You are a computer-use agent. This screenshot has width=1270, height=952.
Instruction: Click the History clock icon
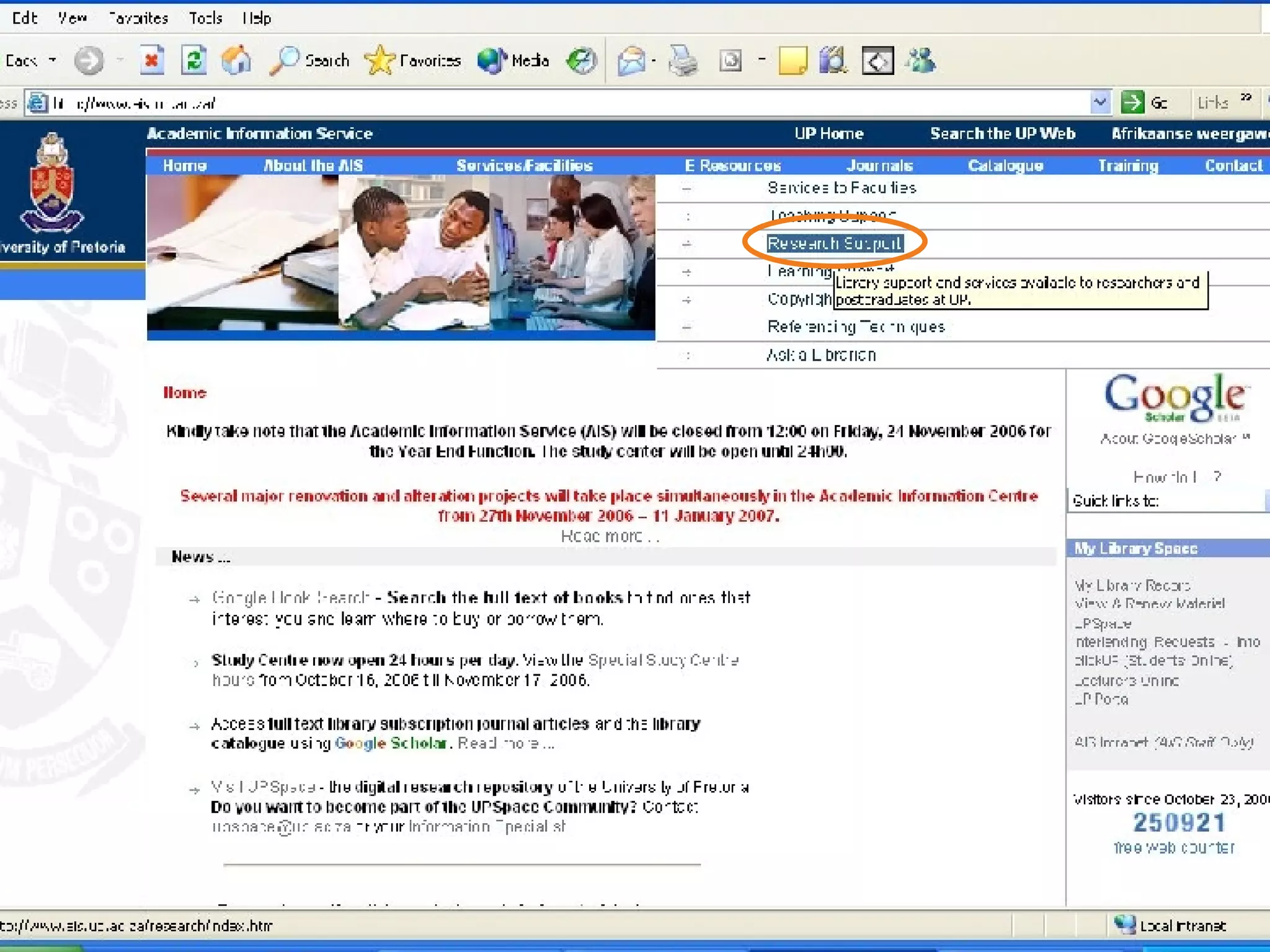pyautogui.click(x=581, y=61)
